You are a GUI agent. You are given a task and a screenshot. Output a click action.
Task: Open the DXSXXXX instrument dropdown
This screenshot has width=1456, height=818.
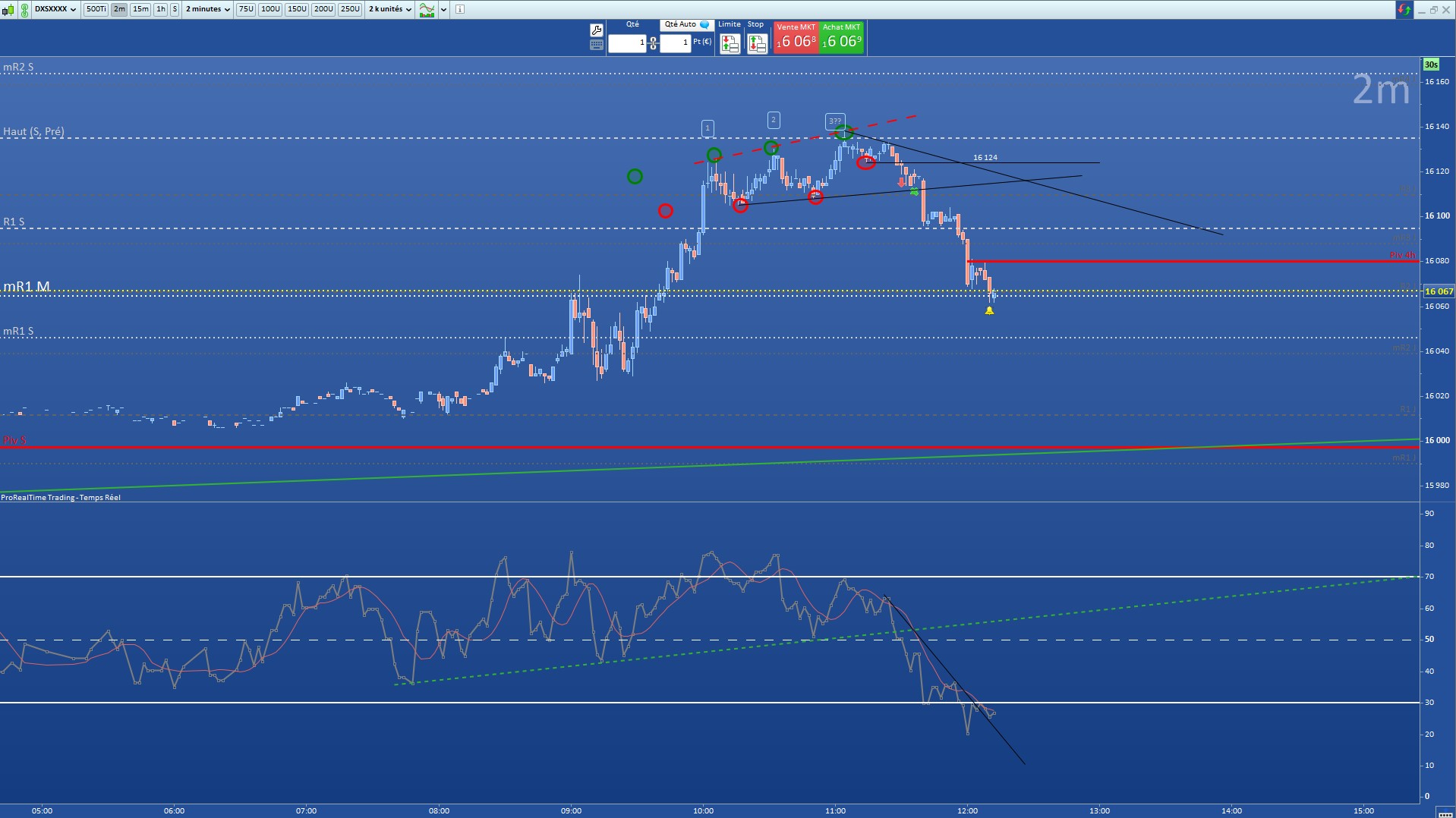point(55,9)
